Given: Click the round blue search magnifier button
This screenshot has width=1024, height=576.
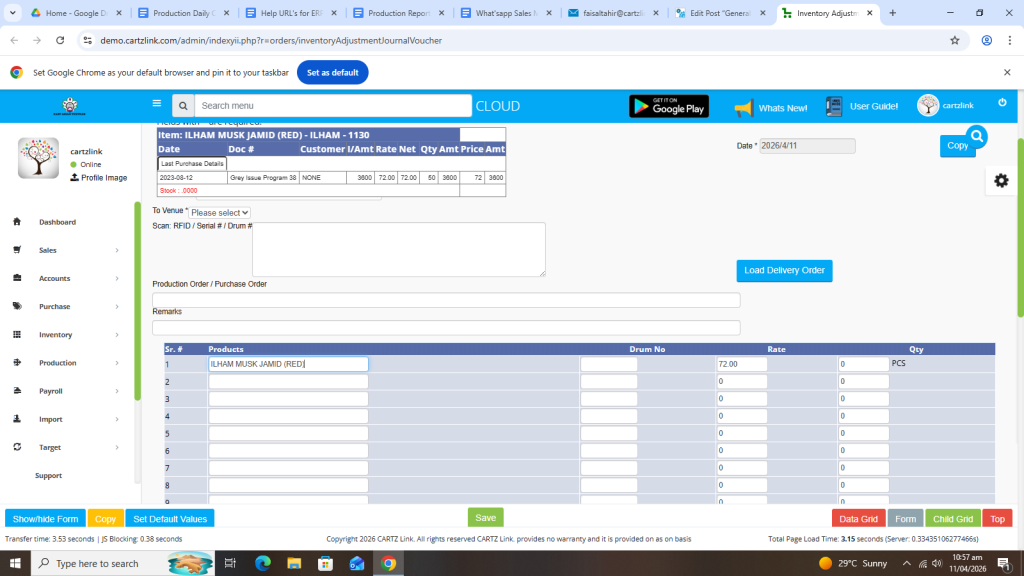Looking at the screenshot, I should point(977,137).
